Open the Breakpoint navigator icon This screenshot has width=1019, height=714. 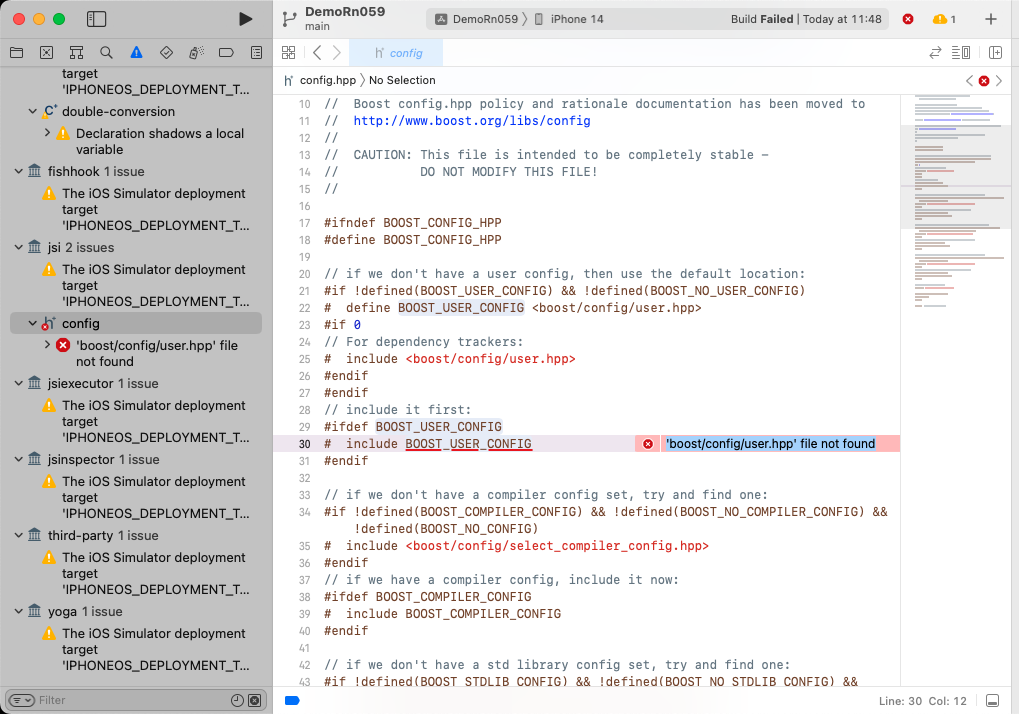[226, 52]
